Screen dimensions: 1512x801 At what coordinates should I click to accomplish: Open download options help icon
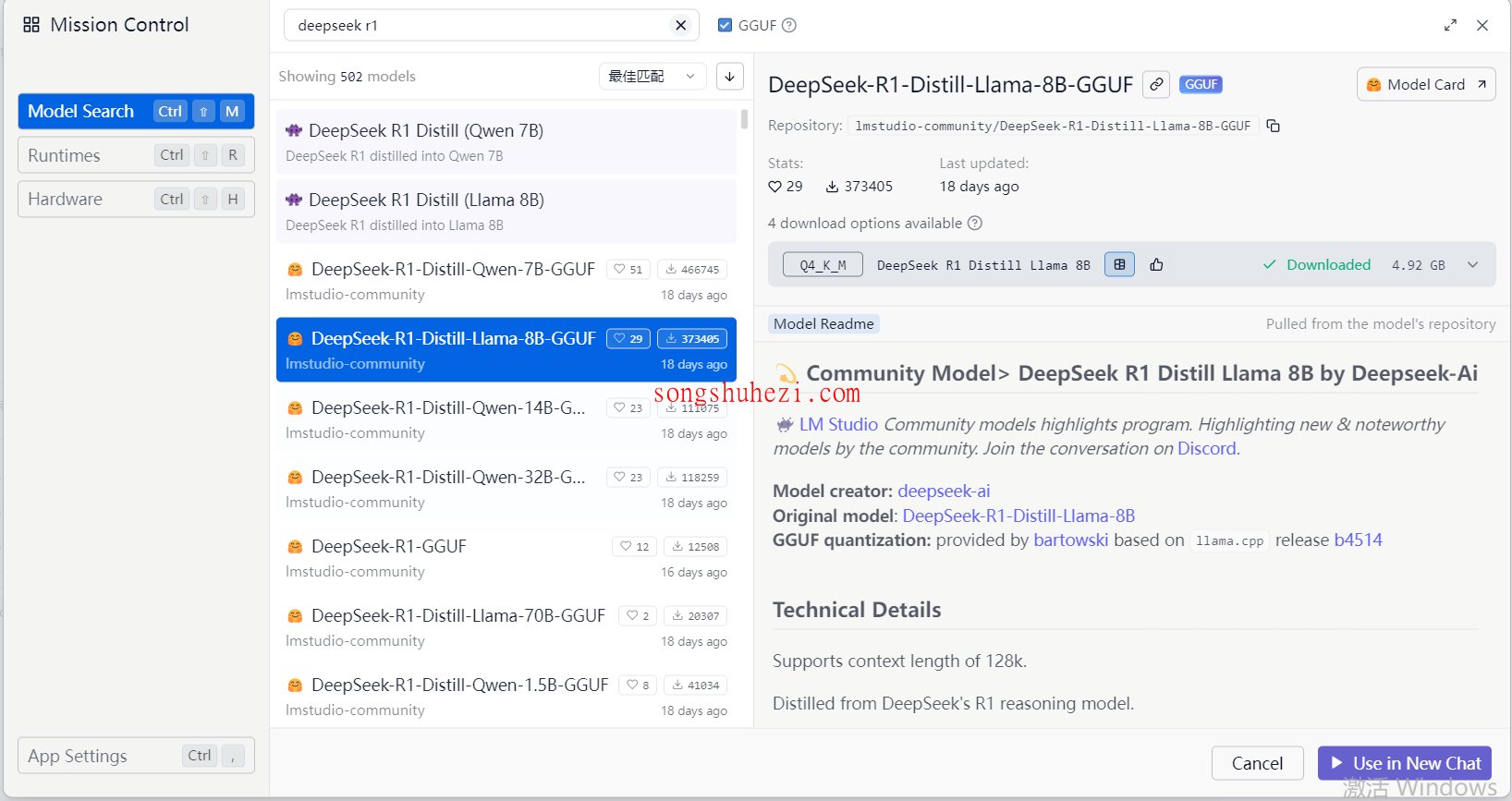pyautogui.click(x=975, y=224)
